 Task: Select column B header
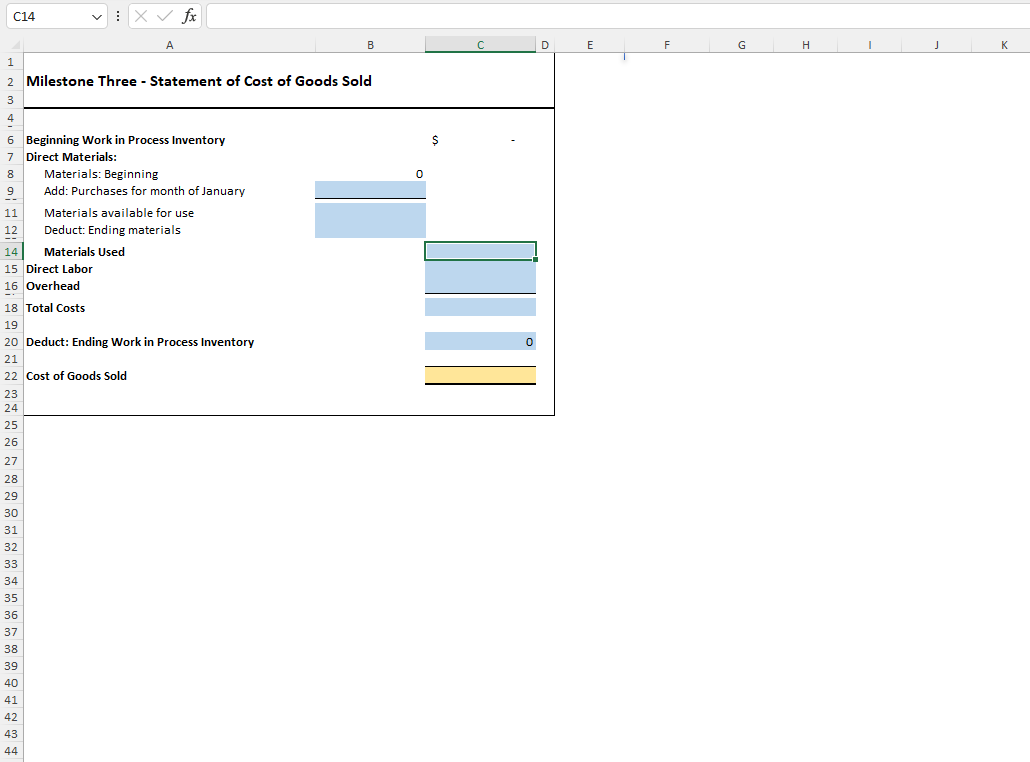[x=370, y=45]
